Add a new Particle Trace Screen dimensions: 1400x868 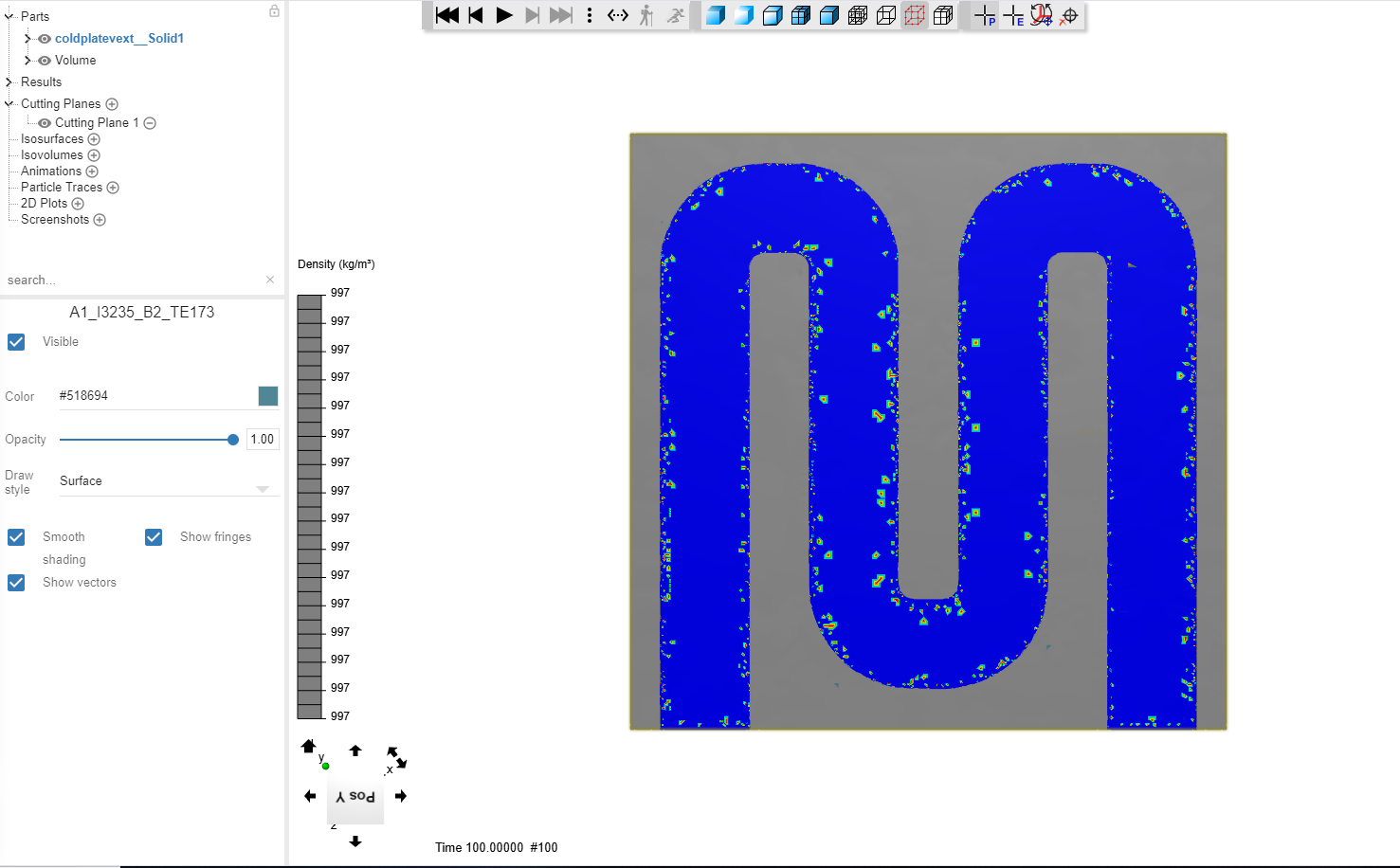113,188
